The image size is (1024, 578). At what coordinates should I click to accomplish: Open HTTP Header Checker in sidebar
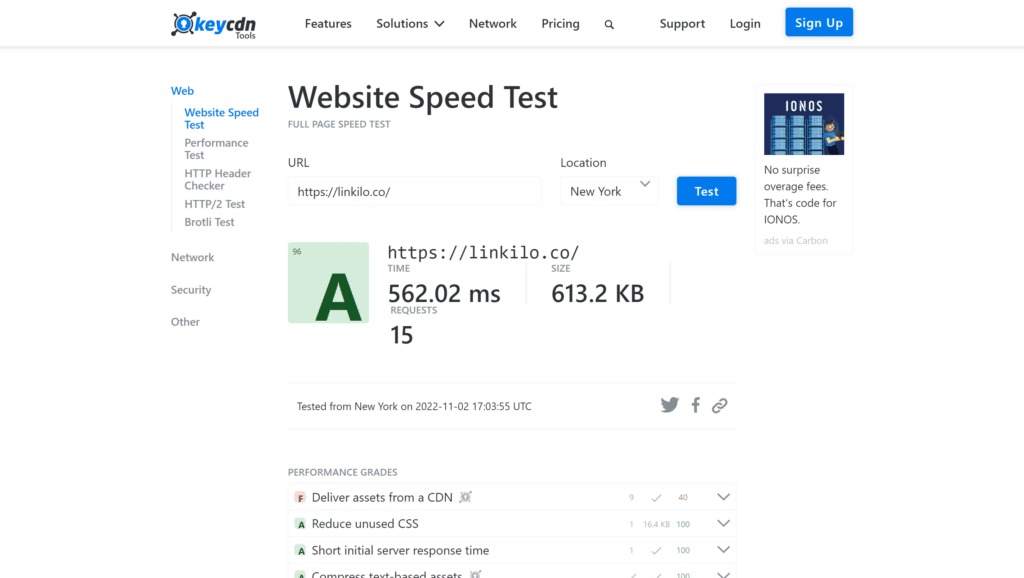coord(217,180)
